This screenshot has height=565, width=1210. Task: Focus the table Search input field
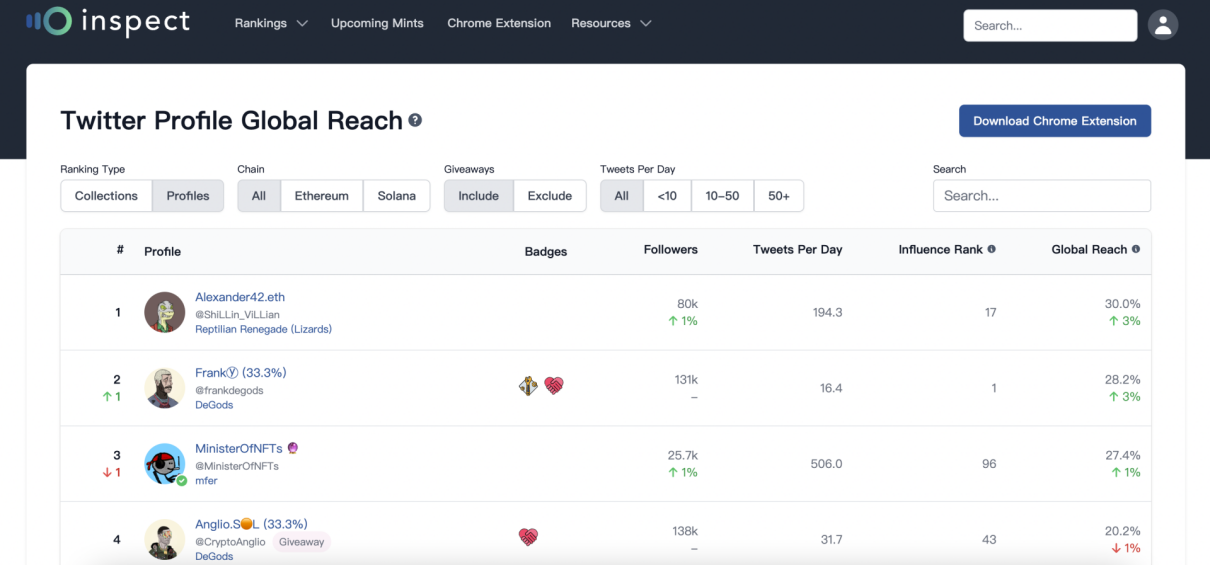point(1042,196)
